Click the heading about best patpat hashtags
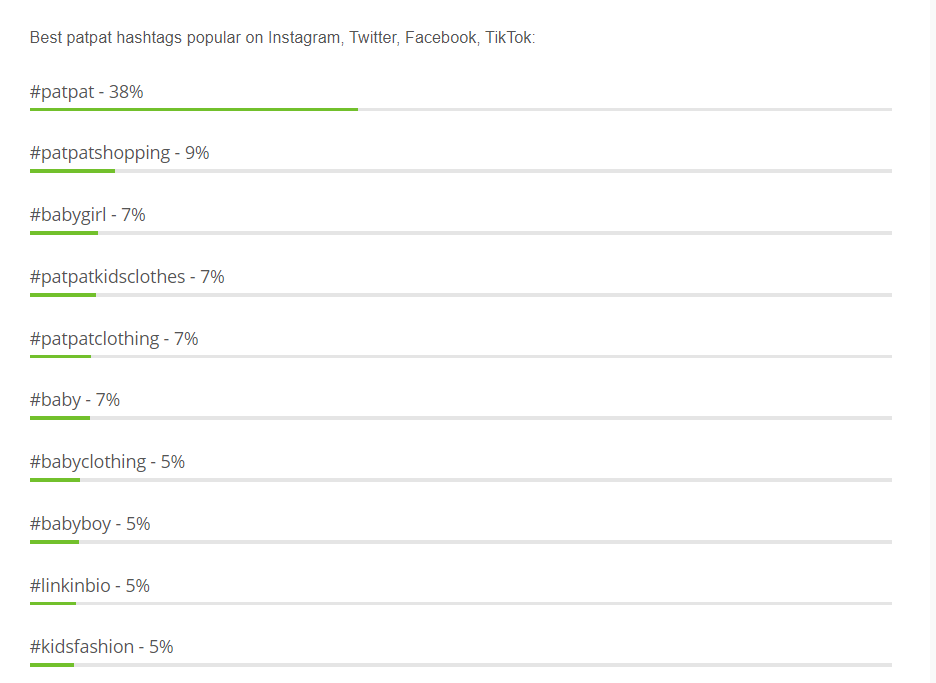Image resolution: width=936 pixels, height=683 pixels. pyautogui.click(x=282, y=38)
